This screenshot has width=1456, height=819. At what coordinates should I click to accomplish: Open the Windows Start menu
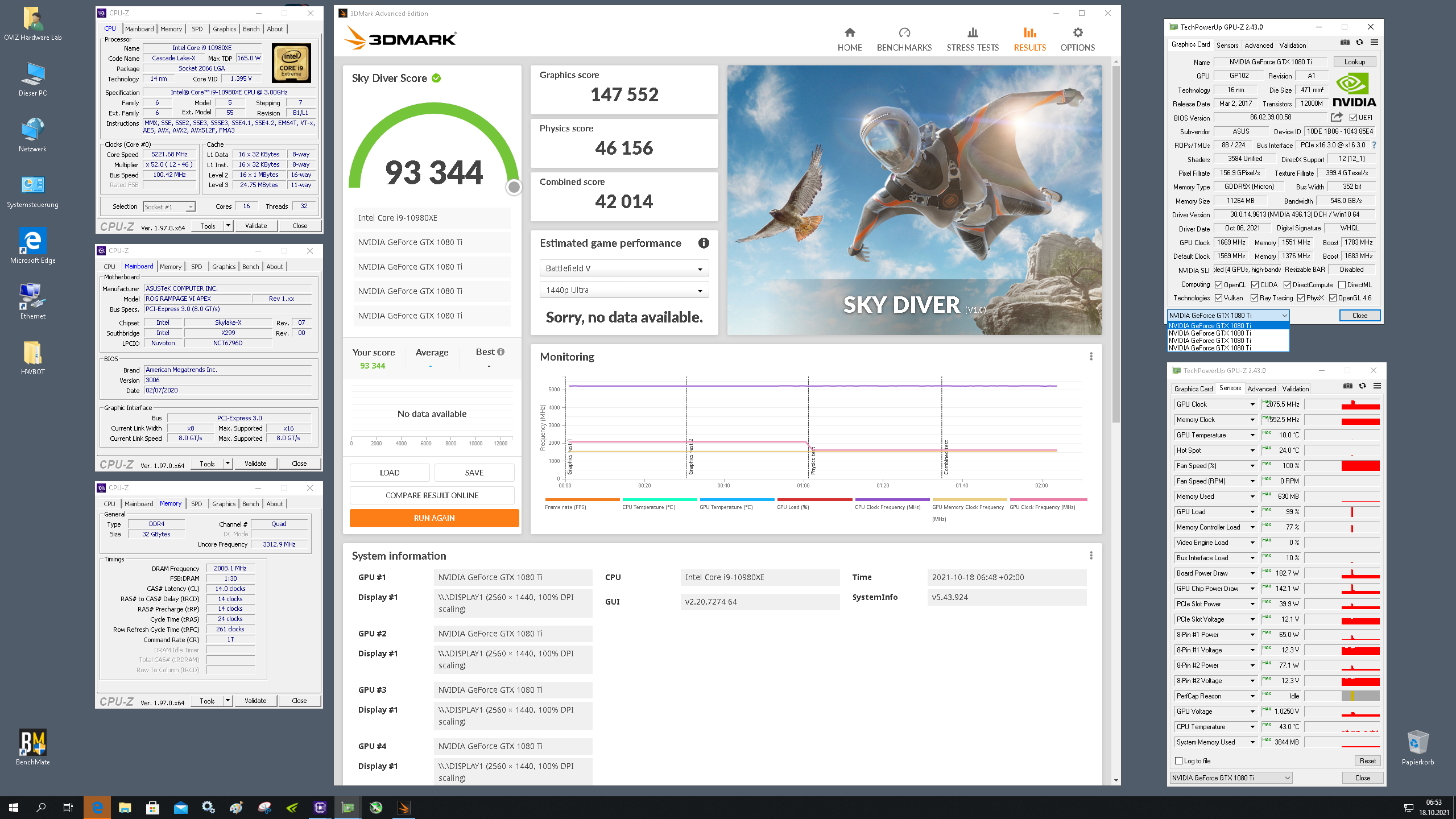coord(14,807)
